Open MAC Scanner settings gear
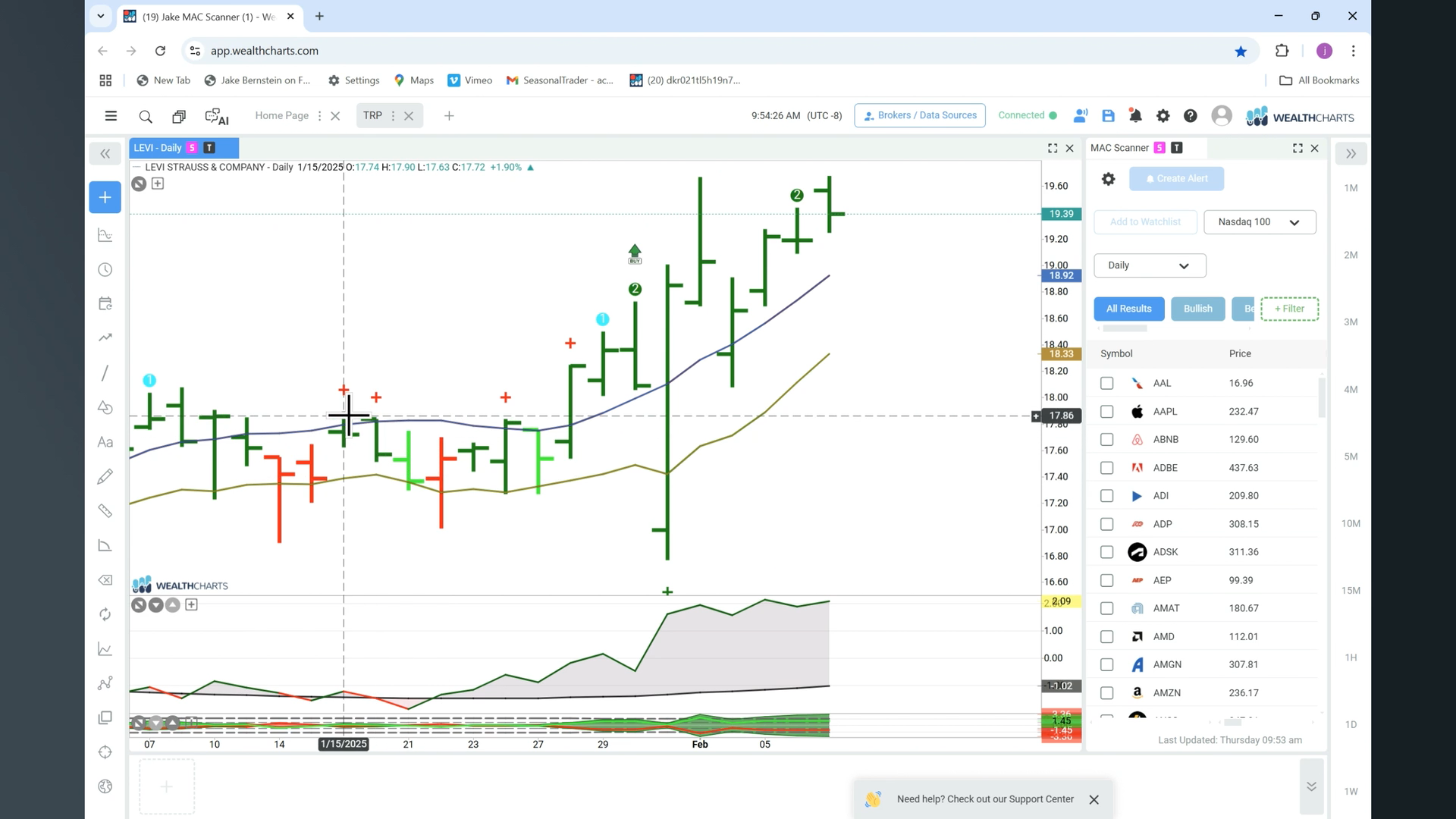 1108,179
